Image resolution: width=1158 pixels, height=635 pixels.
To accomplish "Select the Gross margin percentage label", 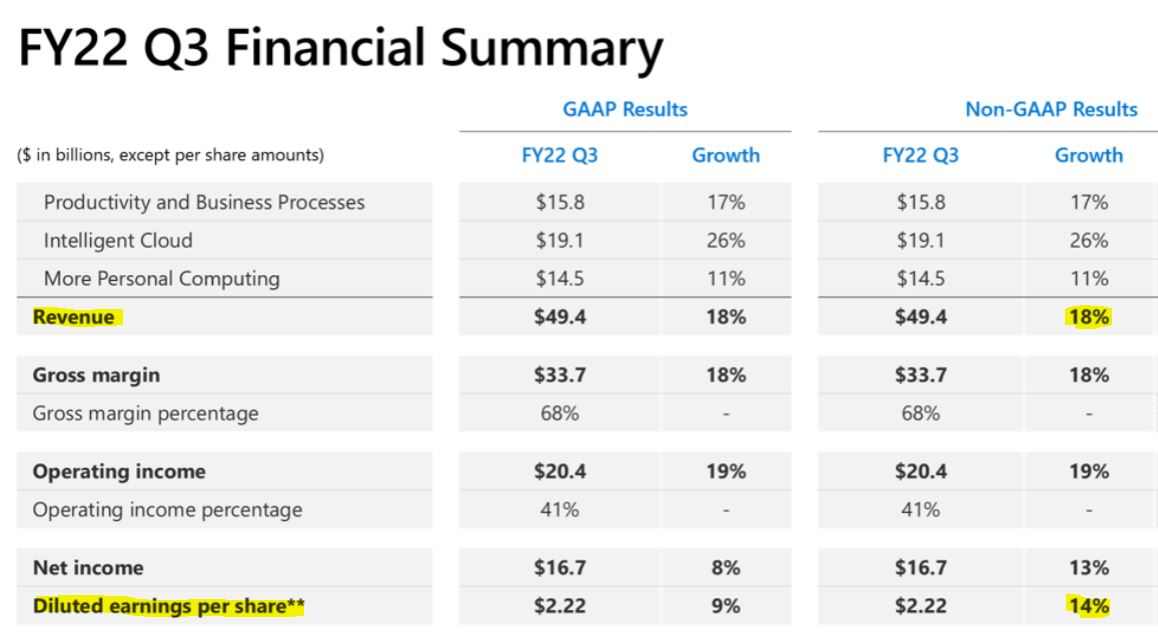I will coord(145,413).
